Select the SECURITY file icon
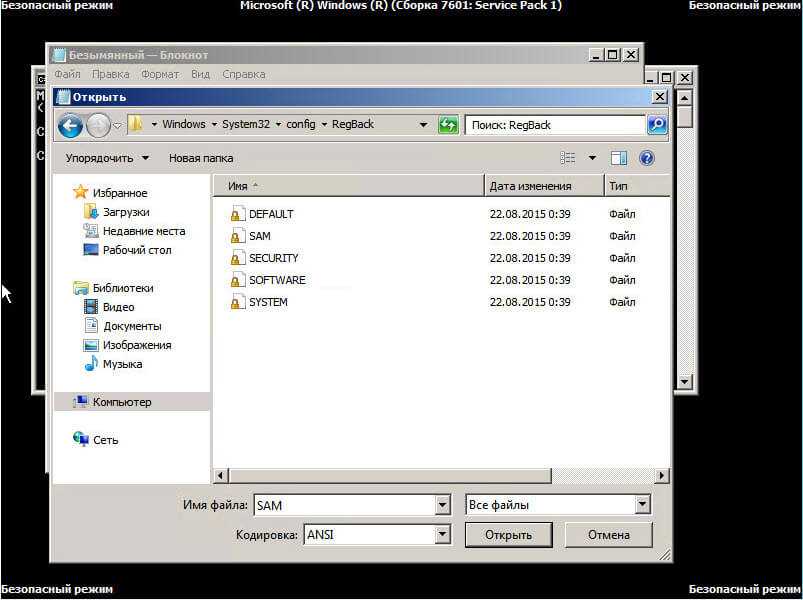 [x=237, y=258]
